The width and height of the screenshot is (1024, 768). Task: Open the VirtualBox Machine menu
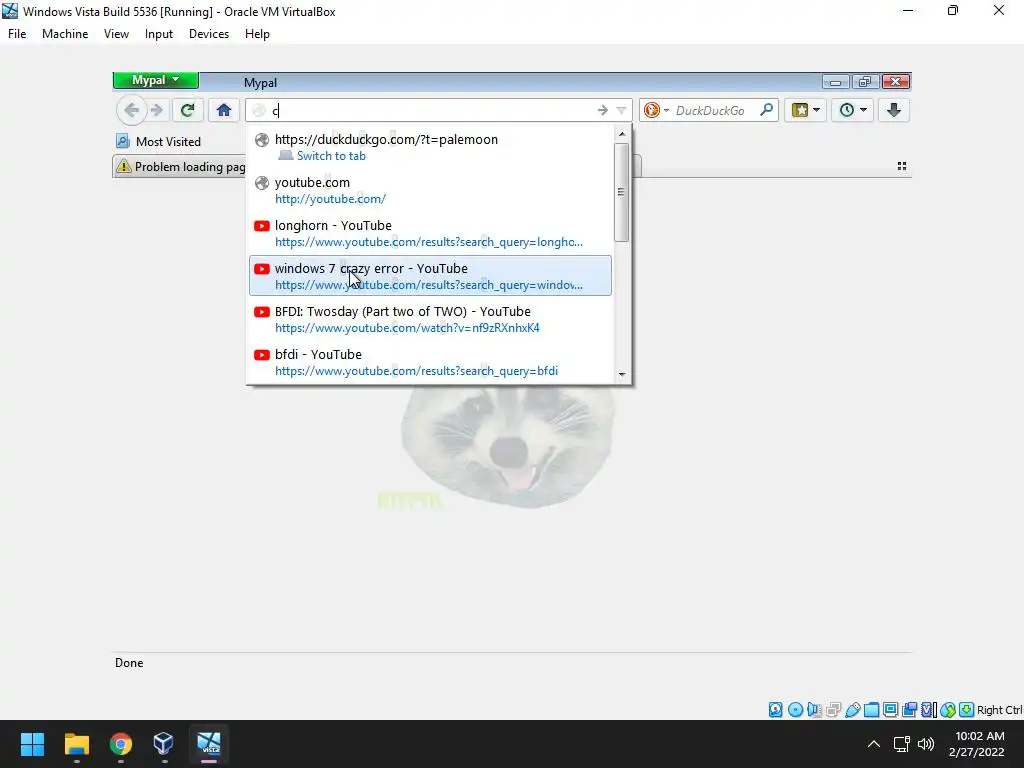[x=65, y=34]
